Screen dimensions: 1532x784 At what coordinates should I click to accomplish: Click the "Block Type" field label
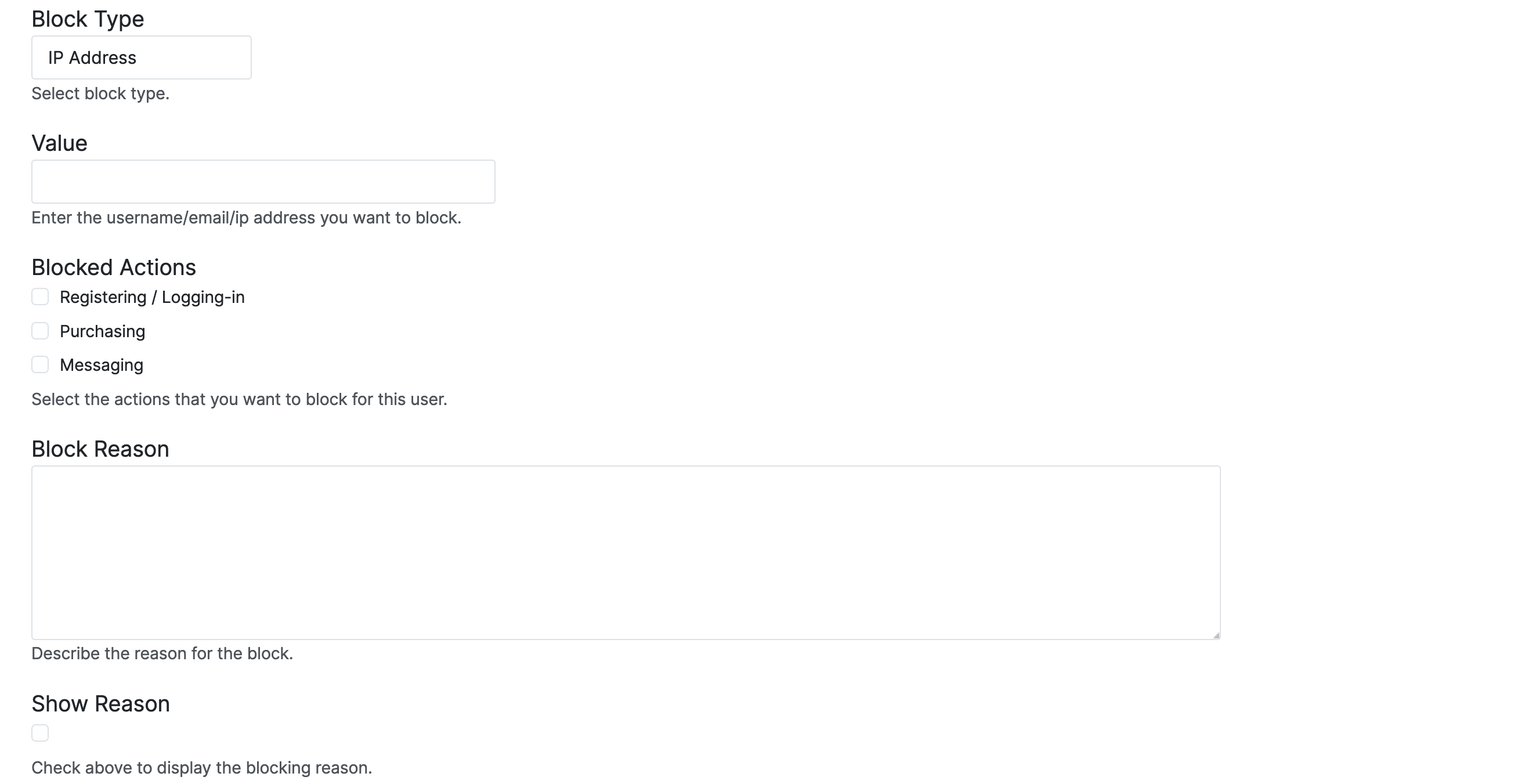pyautogui.click(x=88, y=19)
